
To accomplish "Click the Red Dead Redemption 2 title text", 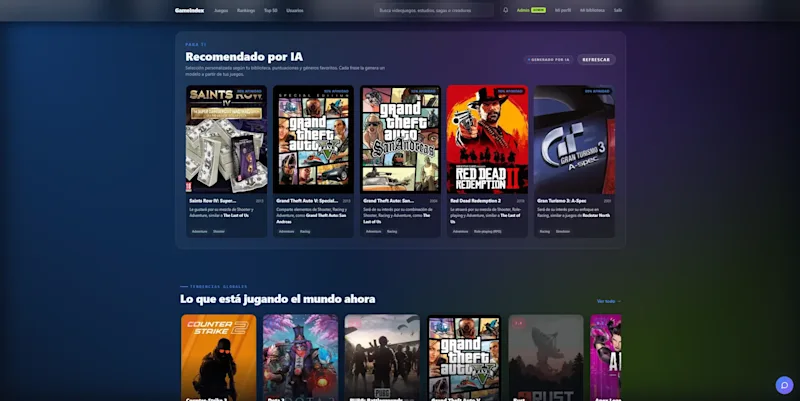I will pyautogui.click(x=475, y=201).
